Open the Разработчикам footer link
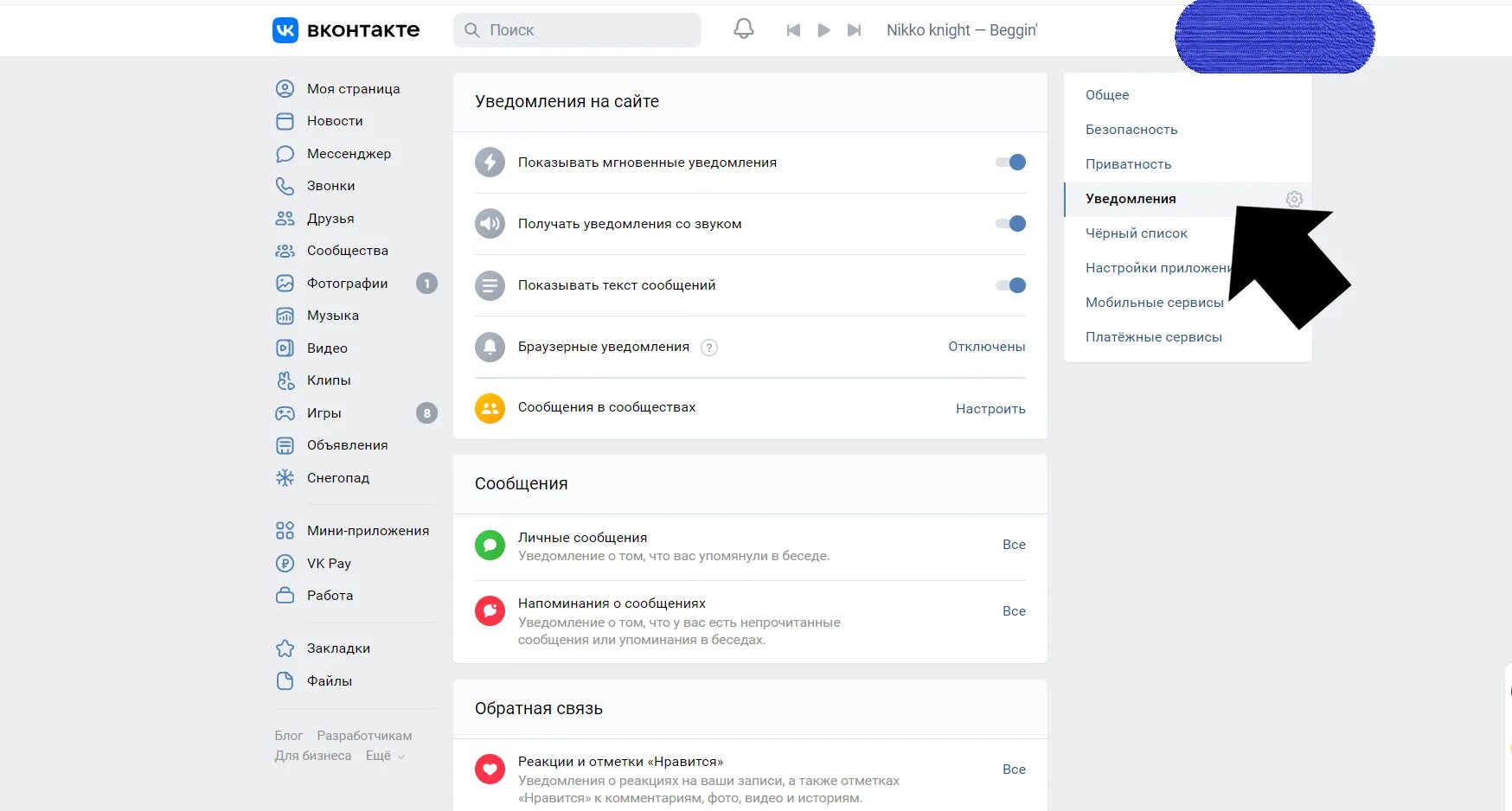The height and width of the screenshot is (811, 1512). [x=364, y=736]
